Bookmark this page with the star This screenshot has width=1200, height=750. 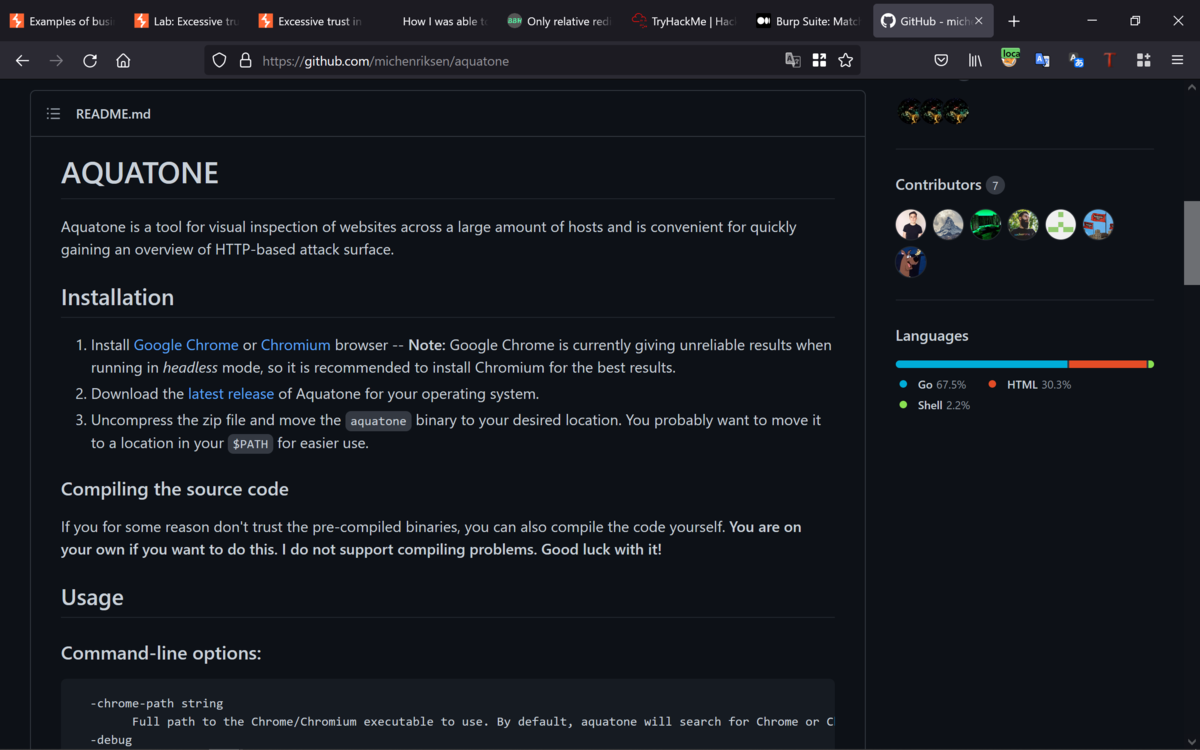[846, 60]
